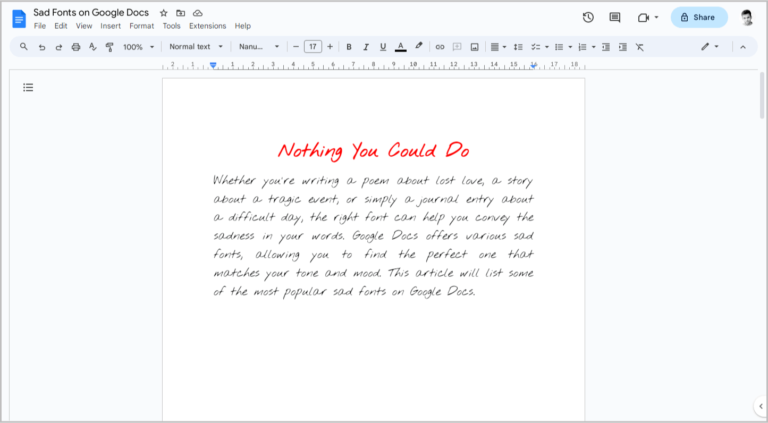Star the document title
Viewport: 768px width, 423px height.
pos(164,13)
